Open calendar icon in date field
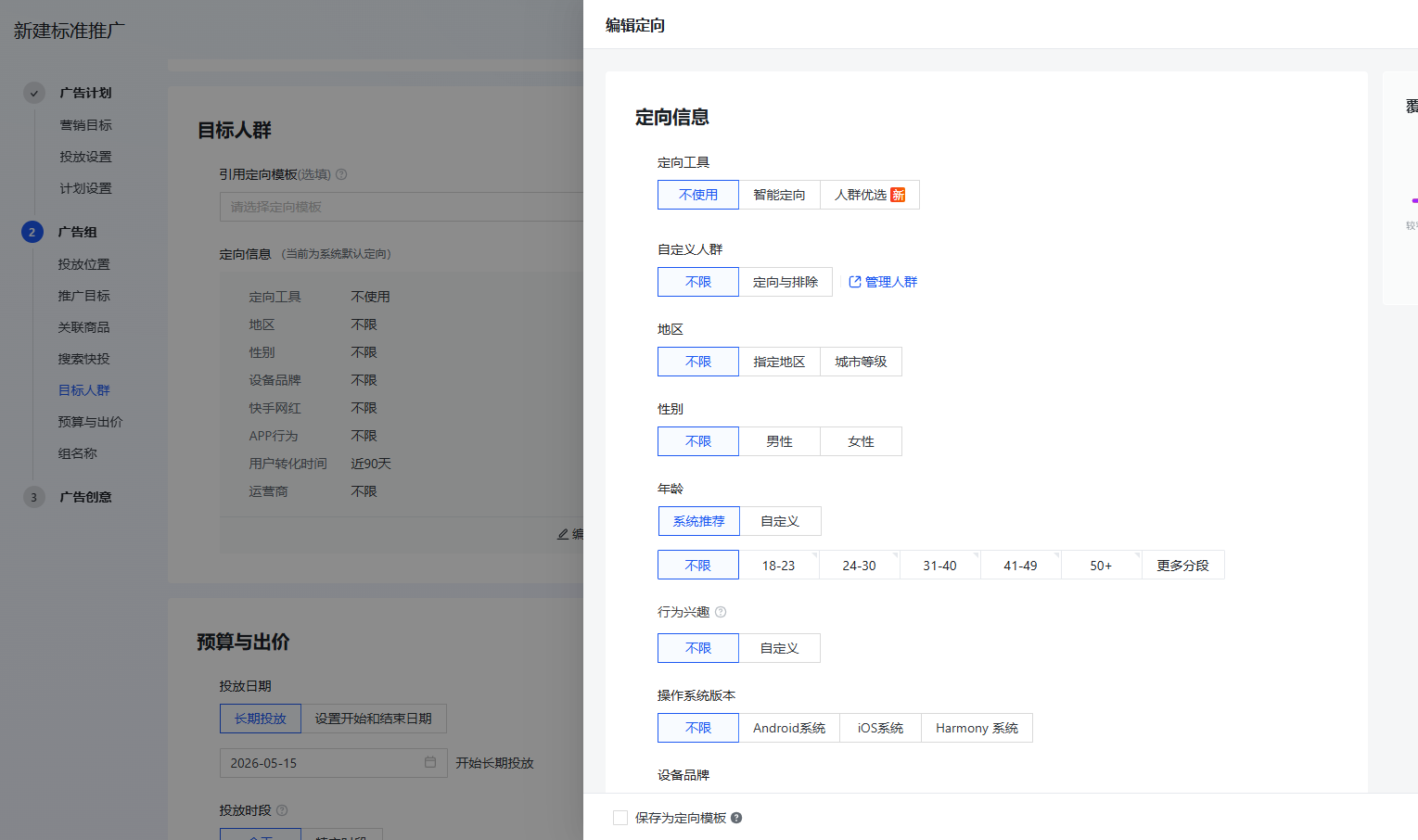Image resolution: width=1418 pixels, height=840 pixels. coord(430,762)
